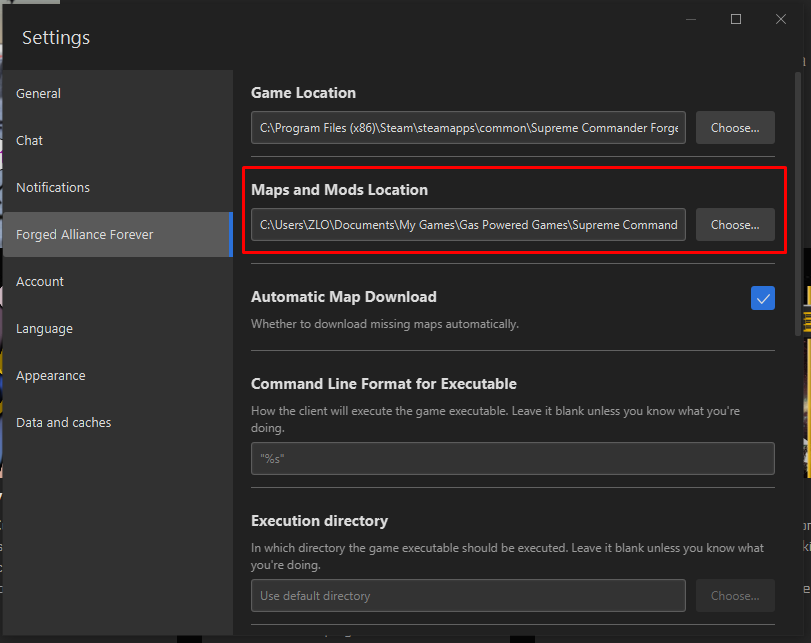The image size is (811, 643).
Task: Click Choose button for Execution directory
Action: coord(735,596)
